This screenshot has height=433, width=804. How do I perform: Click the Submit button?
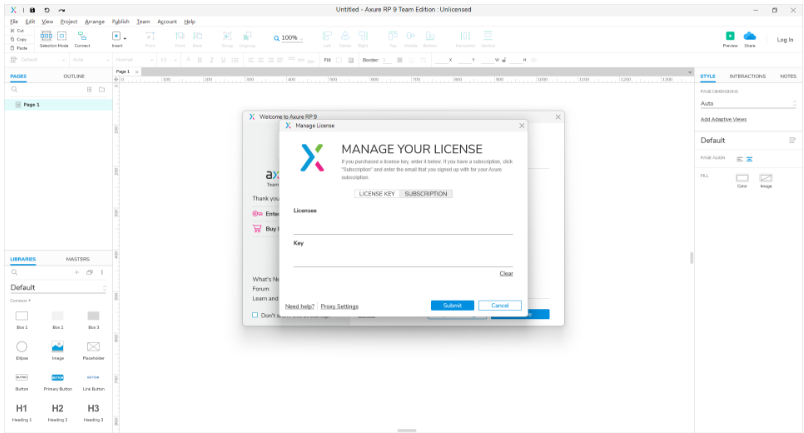click(x=452, y=305)
